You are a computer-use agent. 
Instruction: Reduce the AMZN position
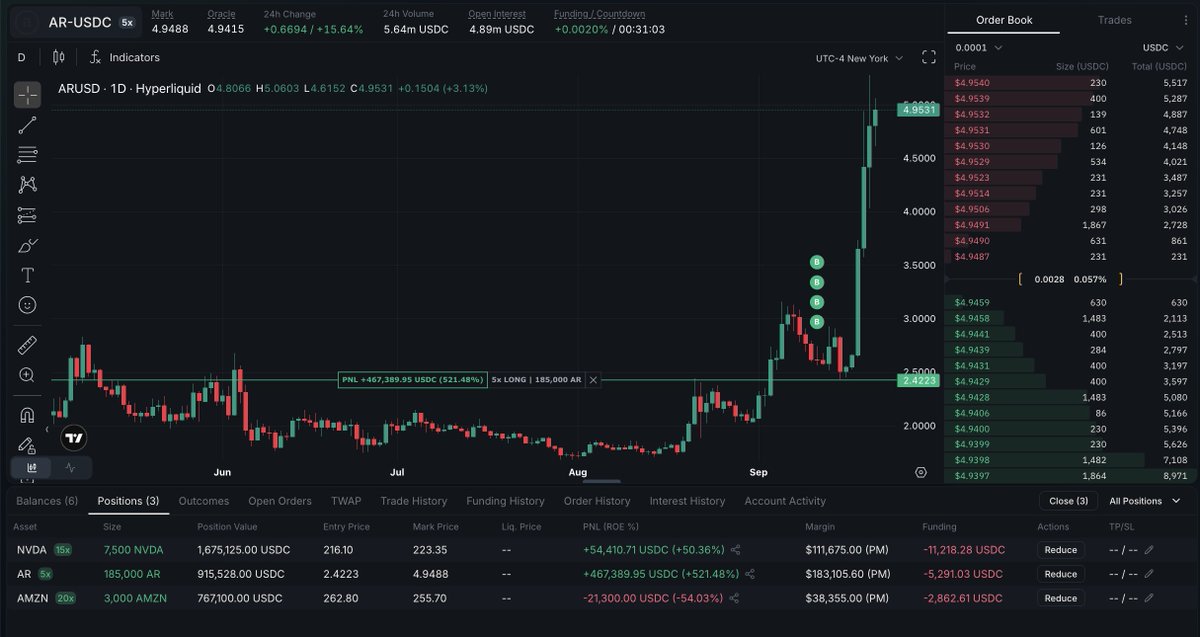point(1060,598)
